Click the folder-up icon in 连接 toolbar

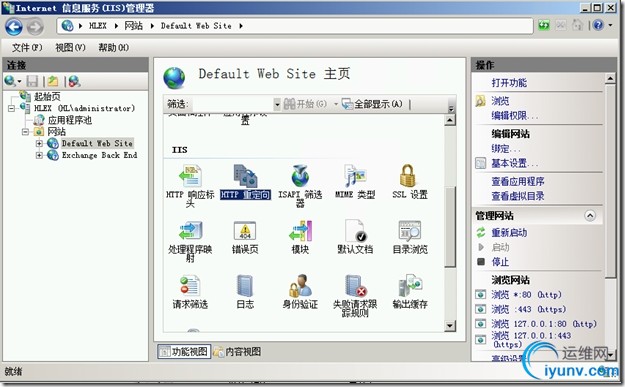[53, 81]
